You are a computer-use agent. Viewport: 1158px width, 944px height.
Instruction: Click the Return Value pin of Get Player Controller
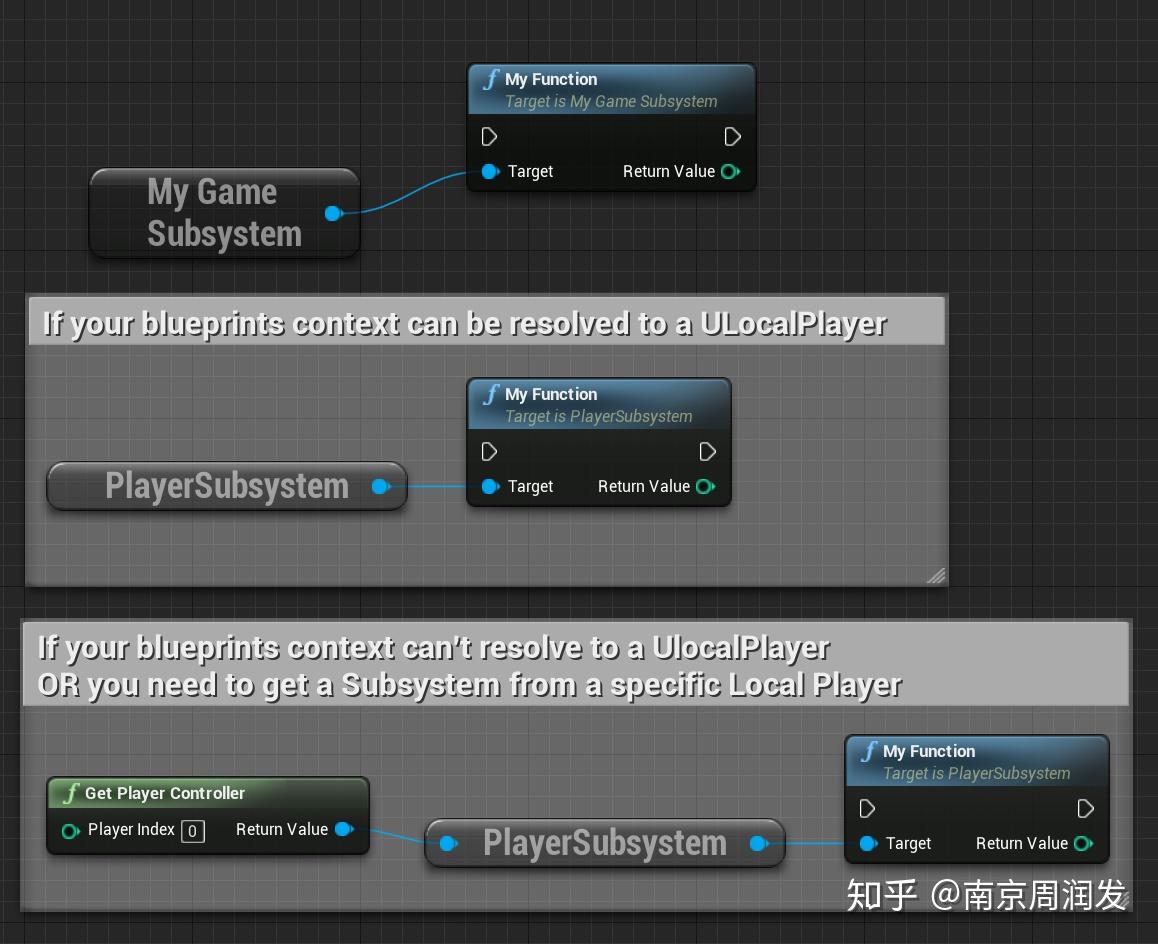click(345, 829)
